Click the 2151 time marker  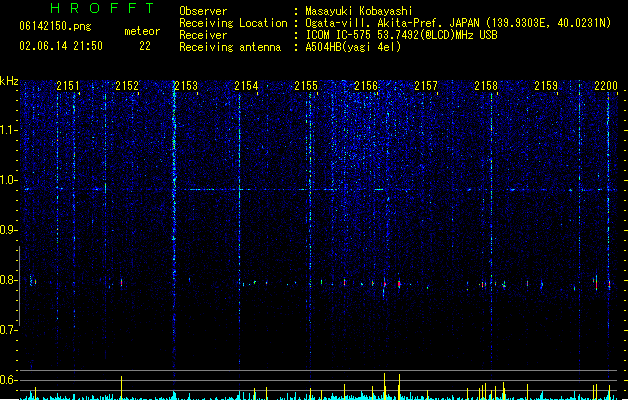click(68, 86)
